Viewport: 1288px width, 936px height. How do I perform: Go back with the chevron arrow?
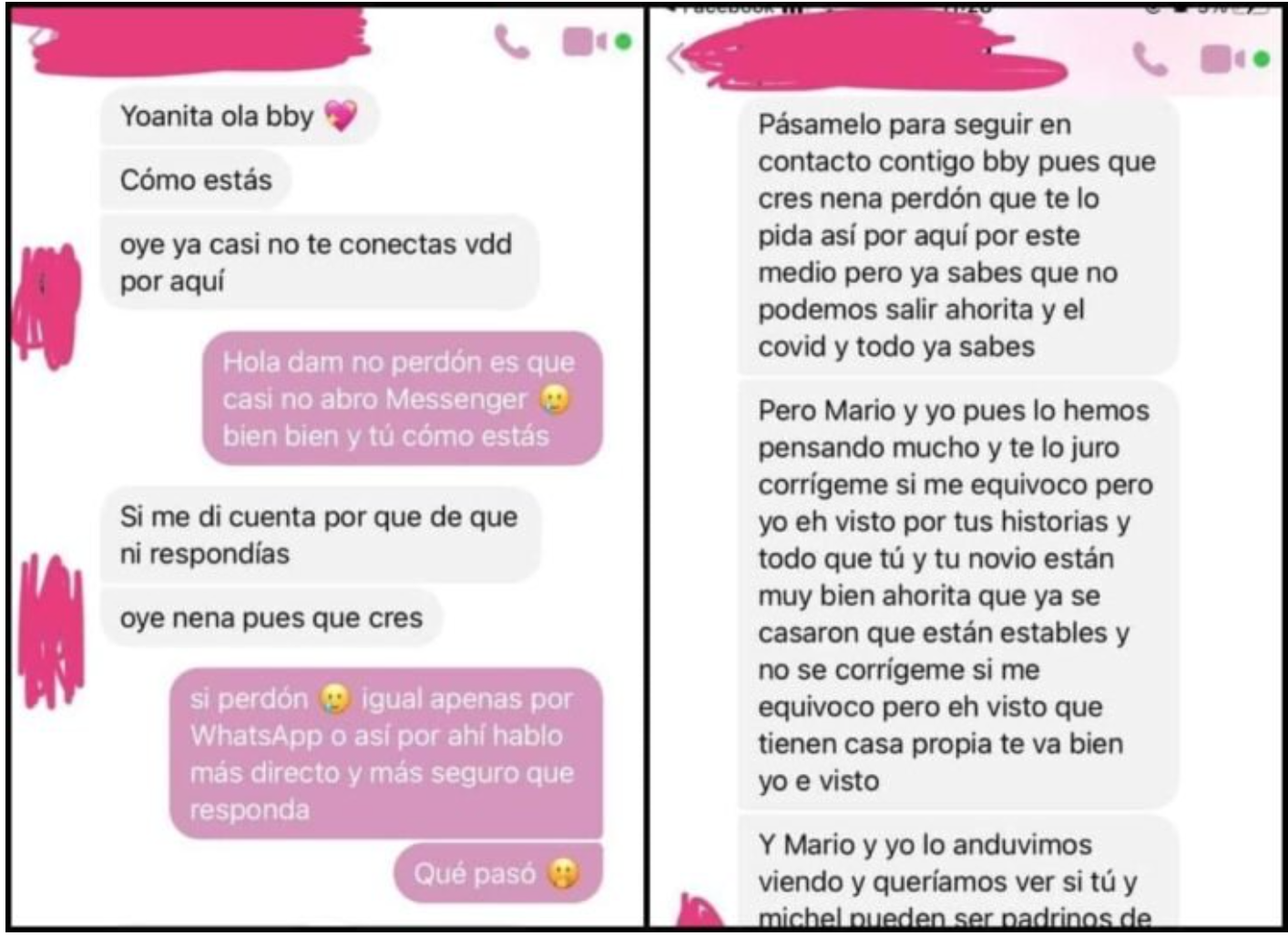(675, 57)
